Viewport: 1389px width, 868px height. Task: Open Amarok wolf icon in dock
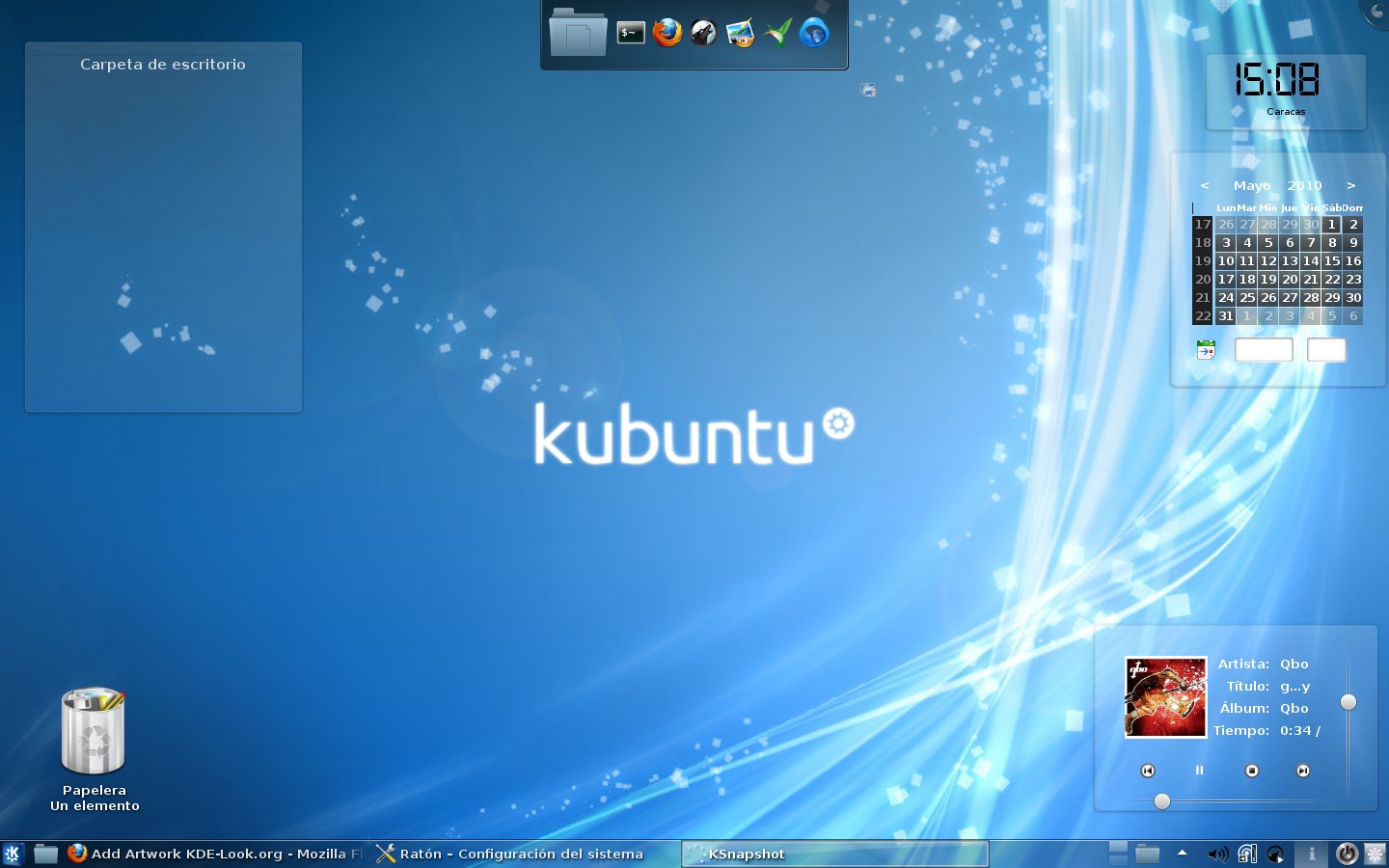[x=704, y=33]
